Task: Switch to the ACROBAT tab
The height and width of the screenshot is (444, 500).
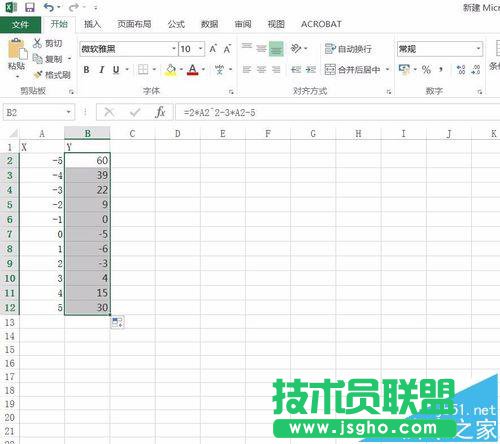Action: 321,24
